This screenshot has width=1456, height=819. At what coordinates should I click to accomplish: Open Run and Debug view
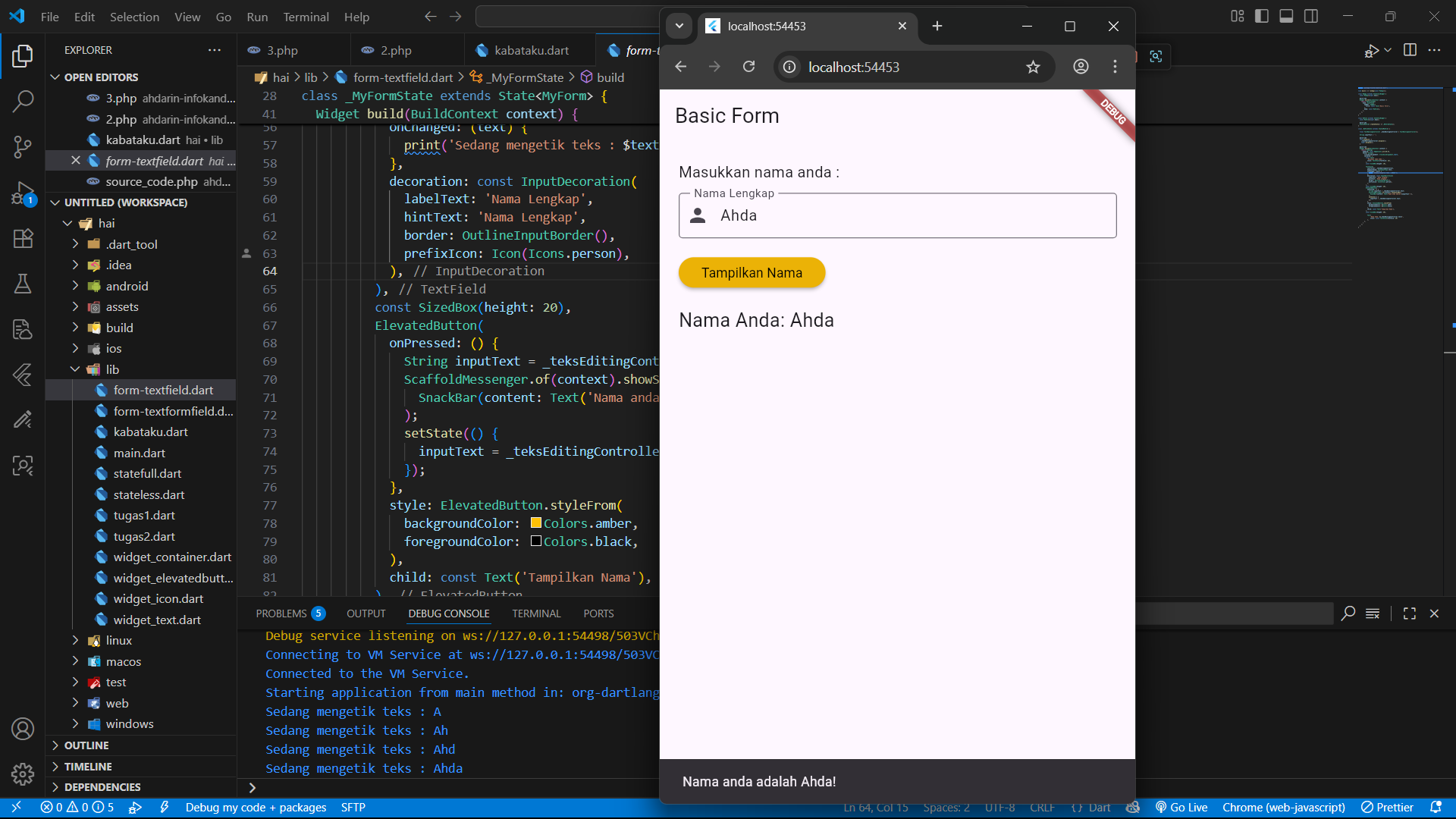coord(23,193)
